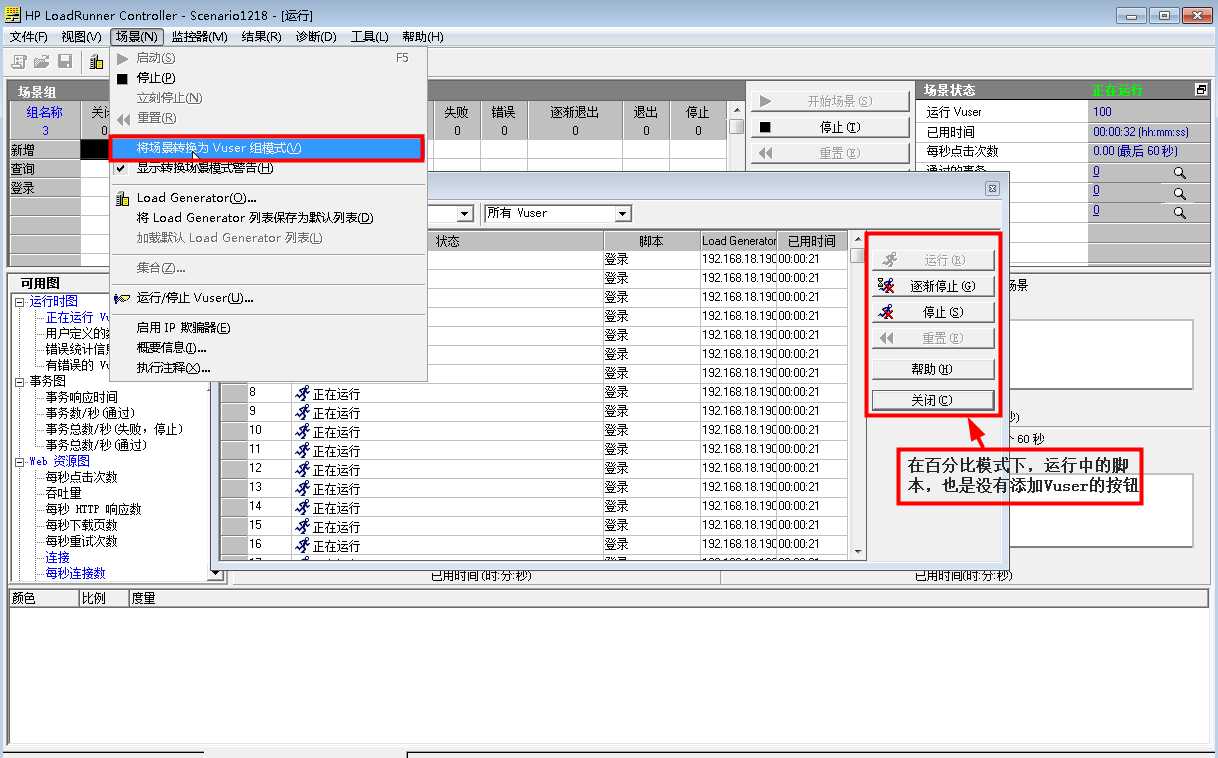The image size is (1218, 758).
Task: Click the Save floppy disk toolbar icon
Action: pyautogui.click(x=65, y=62)
